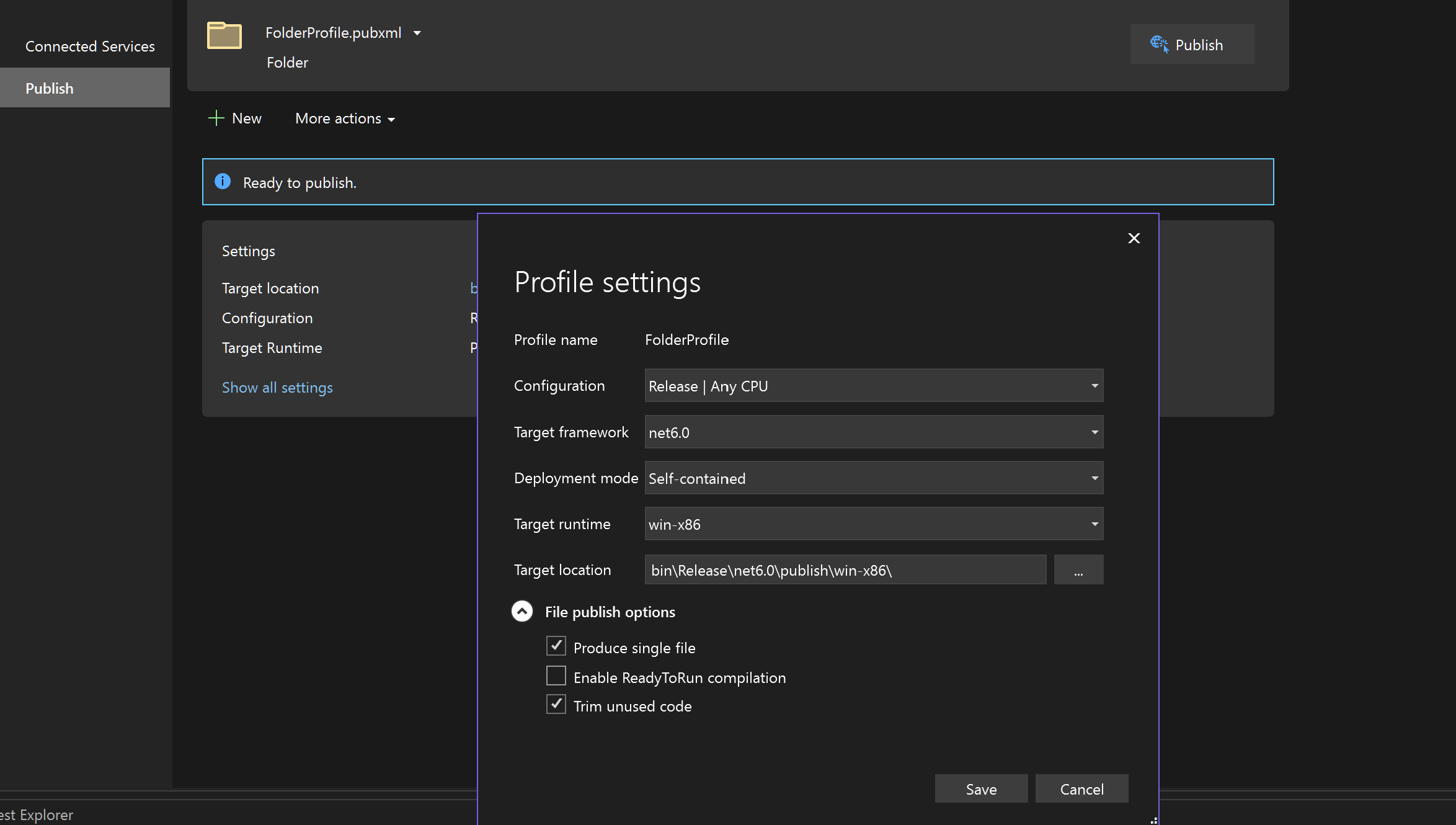
Task: Select Configuration Release Any CPU dropdown
Action: pos(873,385)
